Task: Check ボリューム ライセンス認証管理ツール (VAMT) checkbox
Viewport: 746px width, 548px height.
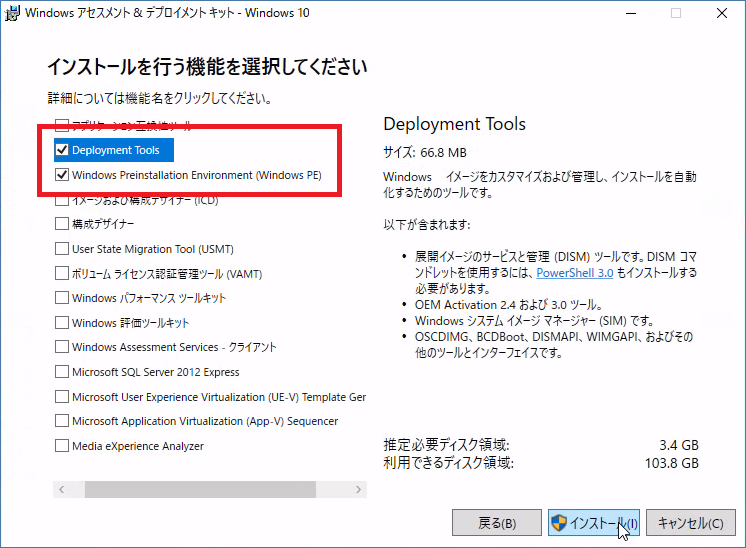Action: (62, 274)
